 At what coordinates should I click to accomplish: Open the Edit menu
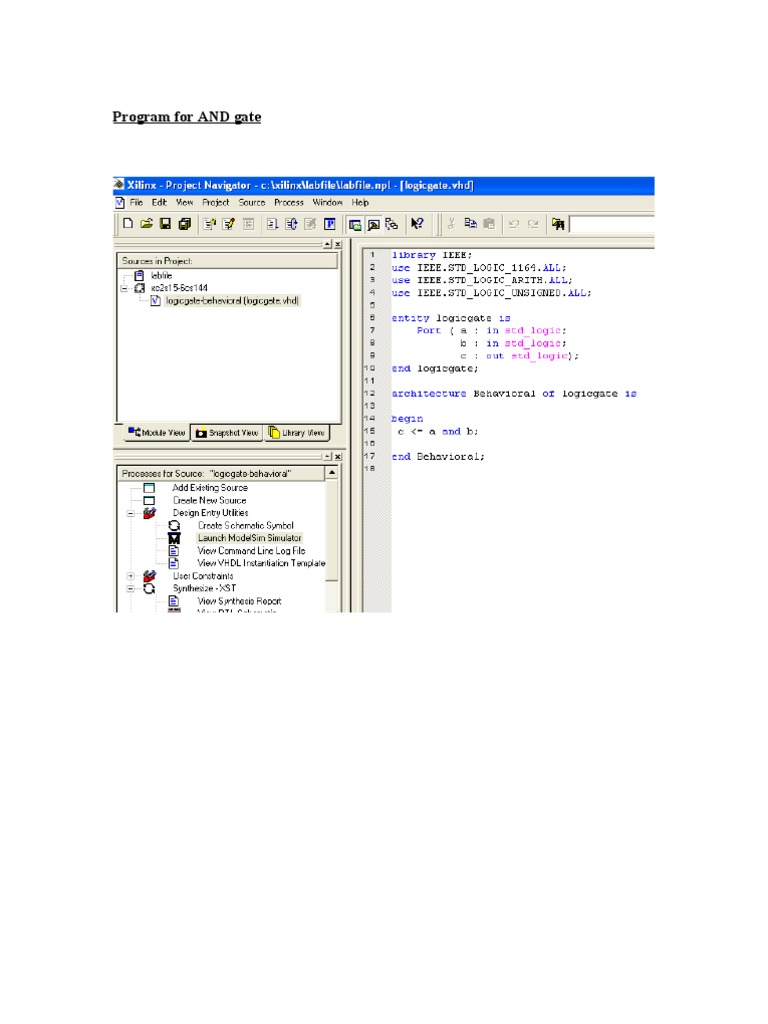159,203
